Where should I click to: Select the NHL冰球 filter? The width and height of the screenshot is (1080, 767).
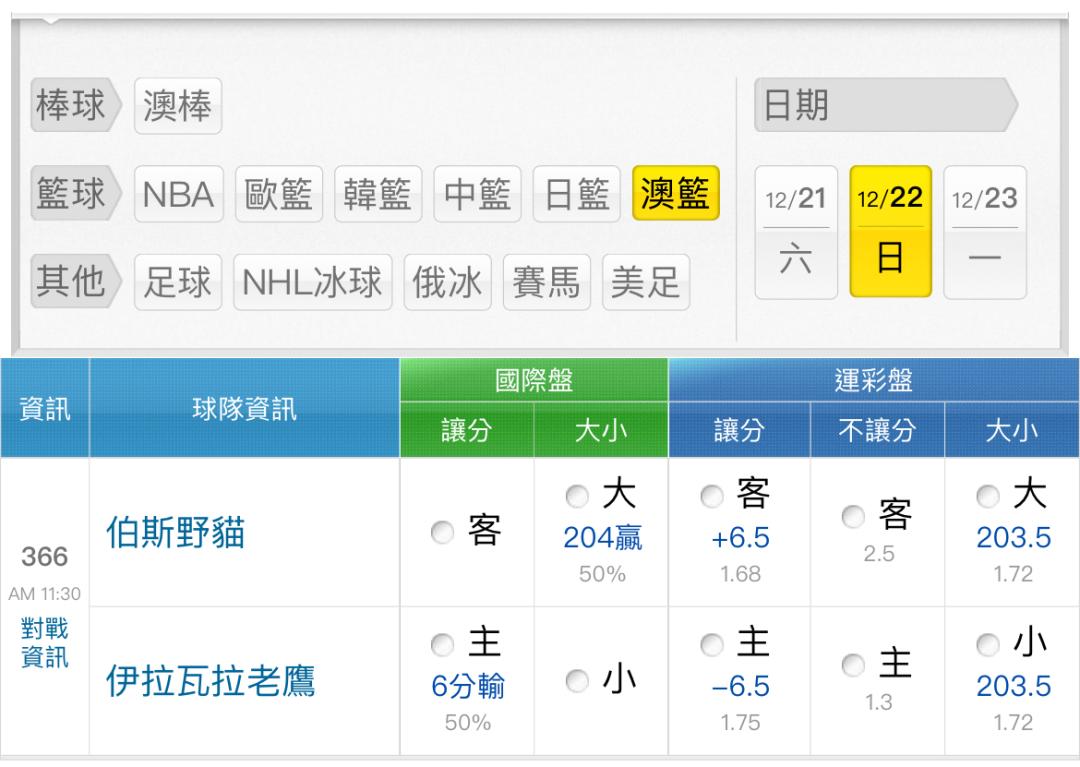(313, 282)
